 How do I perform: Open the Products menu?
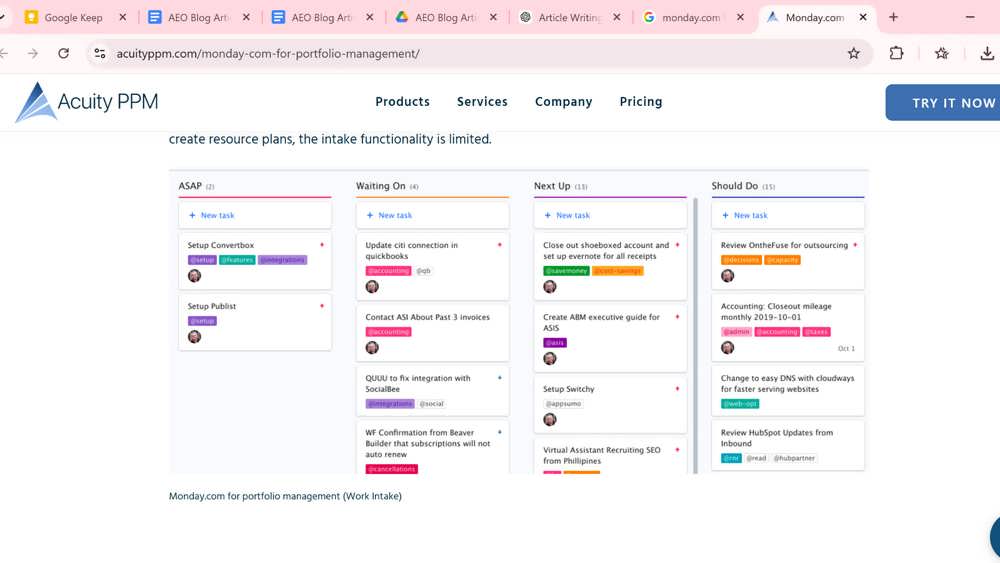[402, 101]
